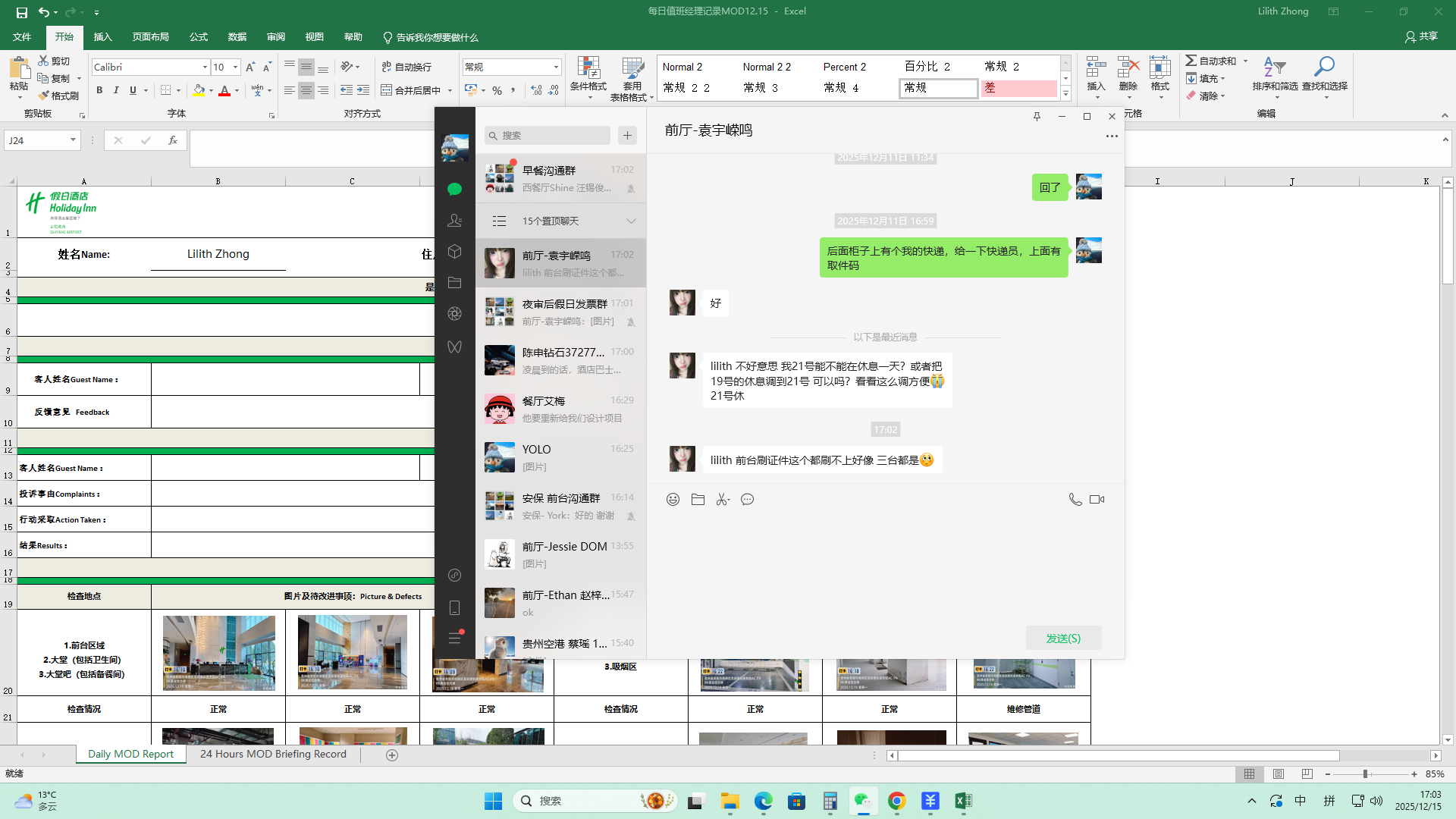1456x819 pixels.
Task: Open the 插入 ribbon tab
Action: pos(102,36)
